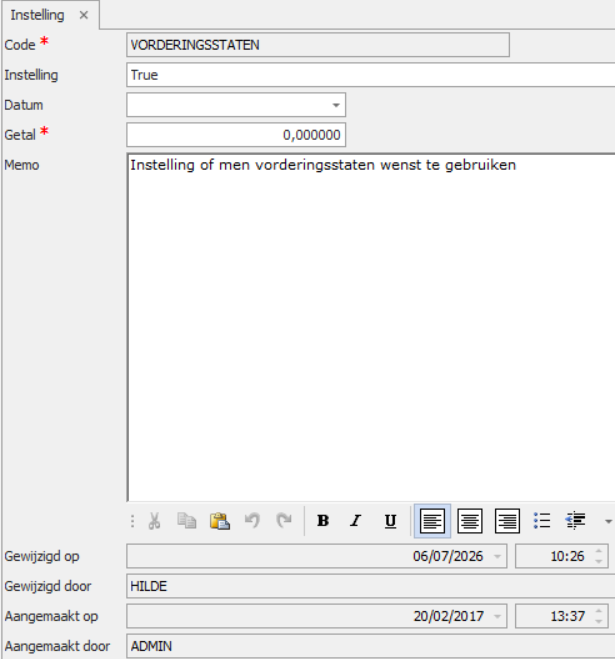Click the Code label
Image resolution: width=615 pixels, height=659 pixels.
click(x=20, y=45)
